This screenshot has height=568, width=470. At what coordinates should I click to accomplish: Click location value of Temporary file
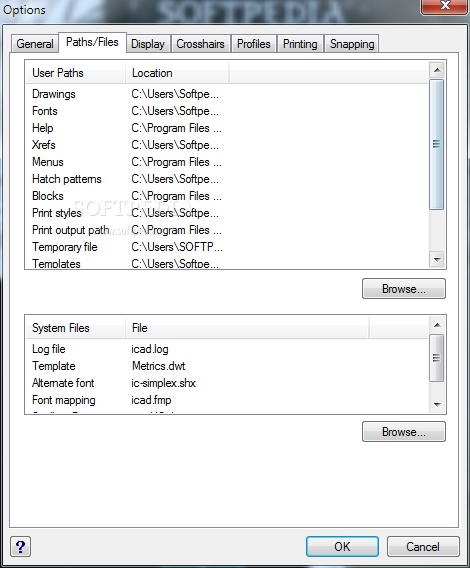(x=177, y=247)
